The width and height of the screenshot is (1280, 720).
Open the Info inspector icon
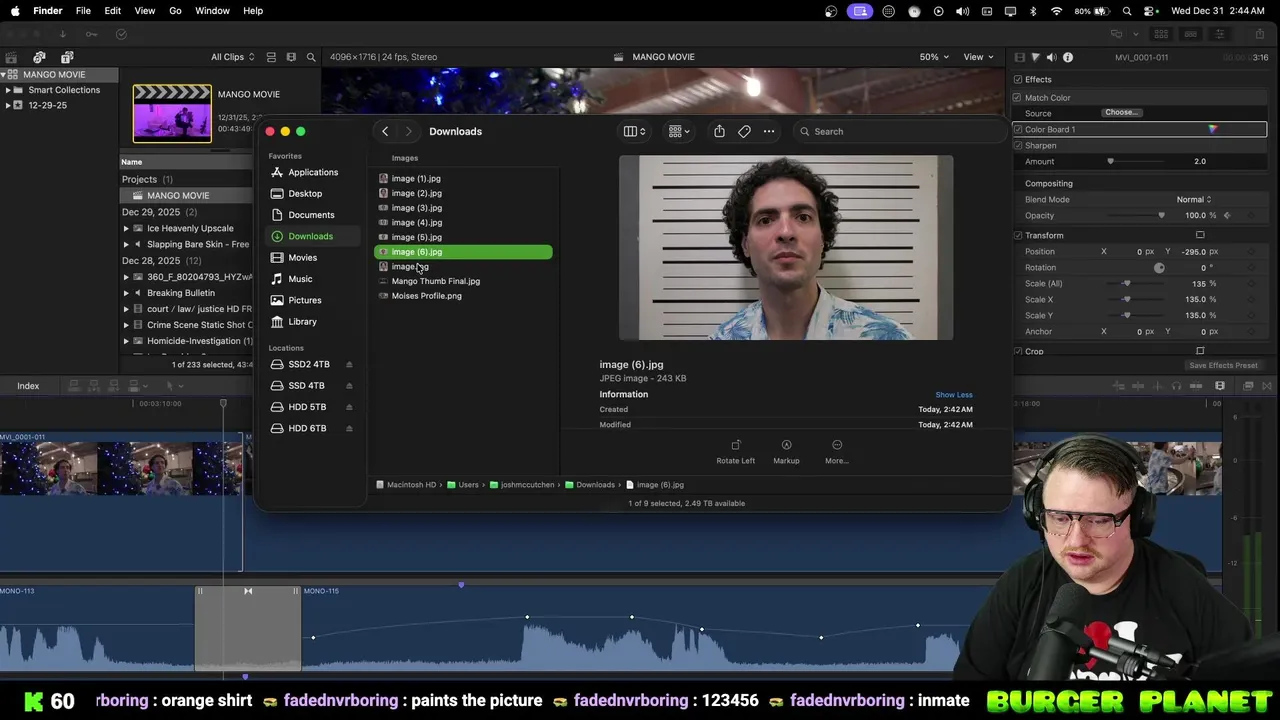(1068, 57)
